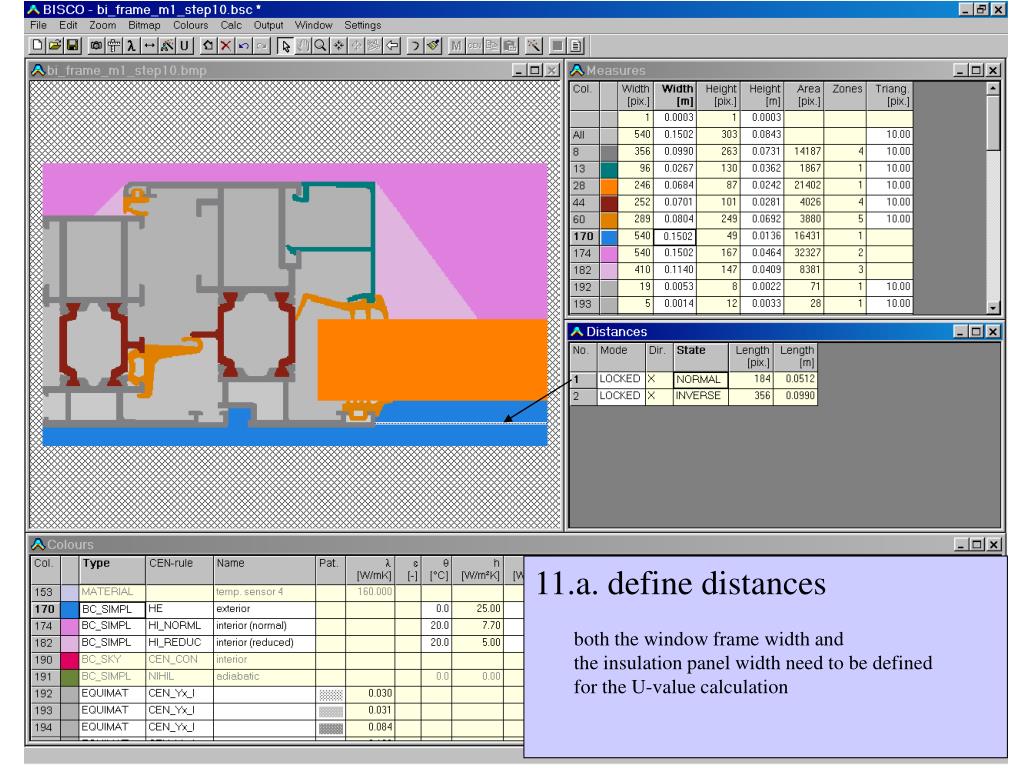Screen dimensions: 1024x768
Task: Click the measure ruler toolbar icon
Action: [x=114, y=46]
